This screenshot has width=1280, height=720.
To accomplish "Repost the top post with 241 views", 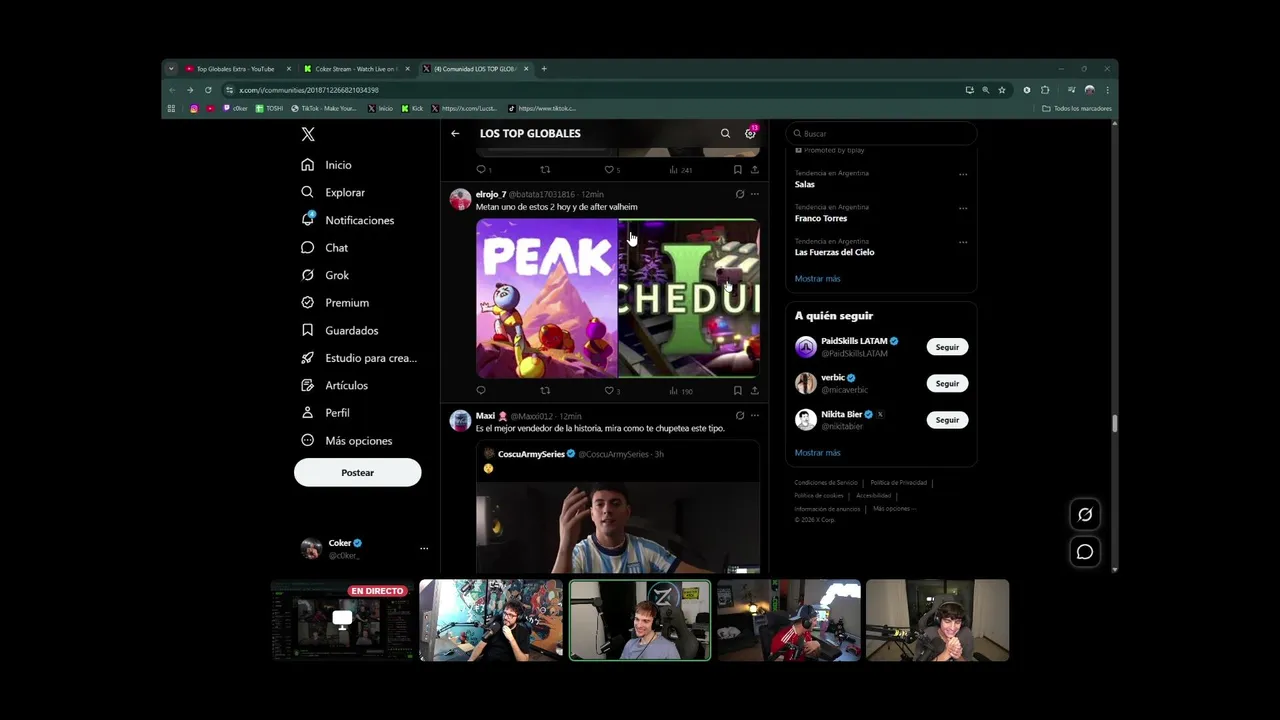I will [x=545, y=170].
